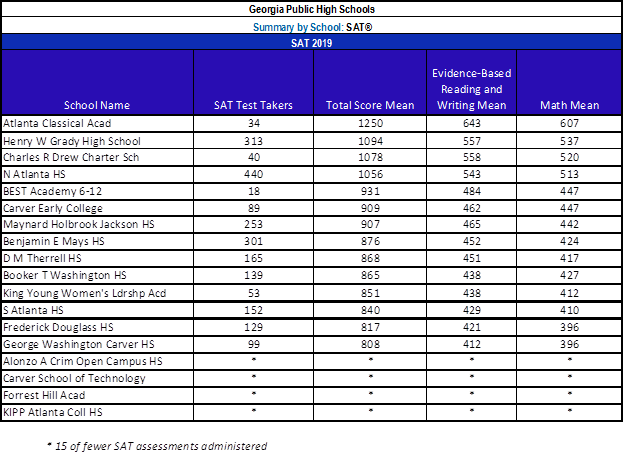Select Atlanta Classical Acad total score 1250
The height and width of the screenshot is (455, 624).
point(370,123)
